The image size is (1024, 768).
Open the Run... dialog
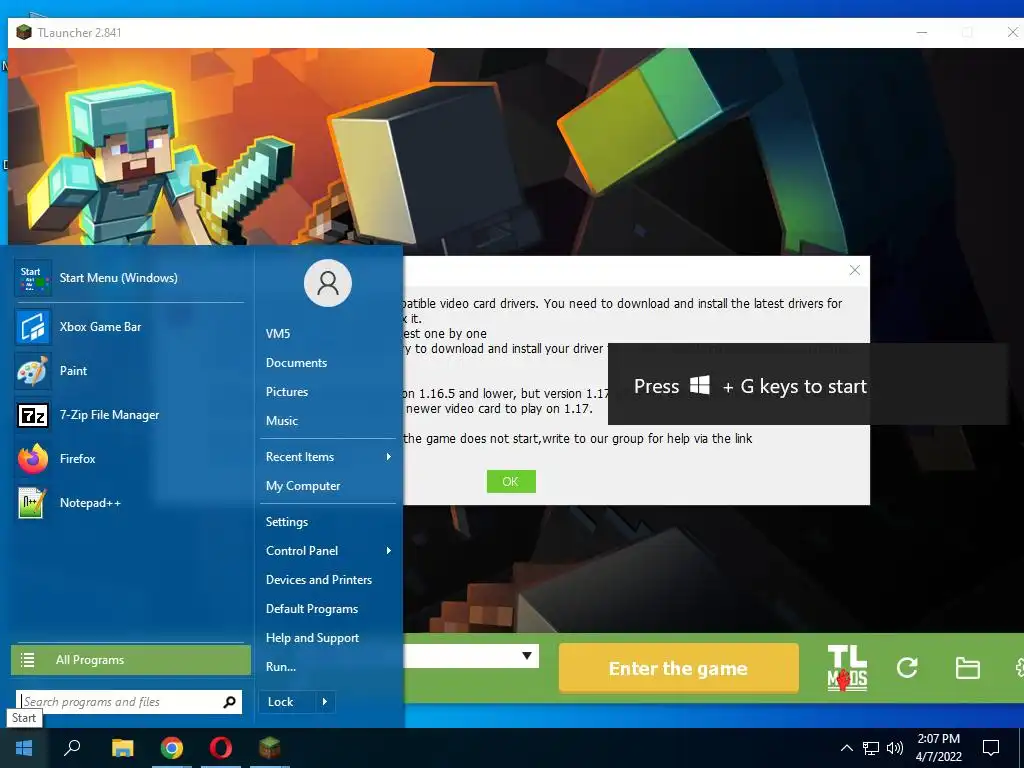(x=281, y=667)
